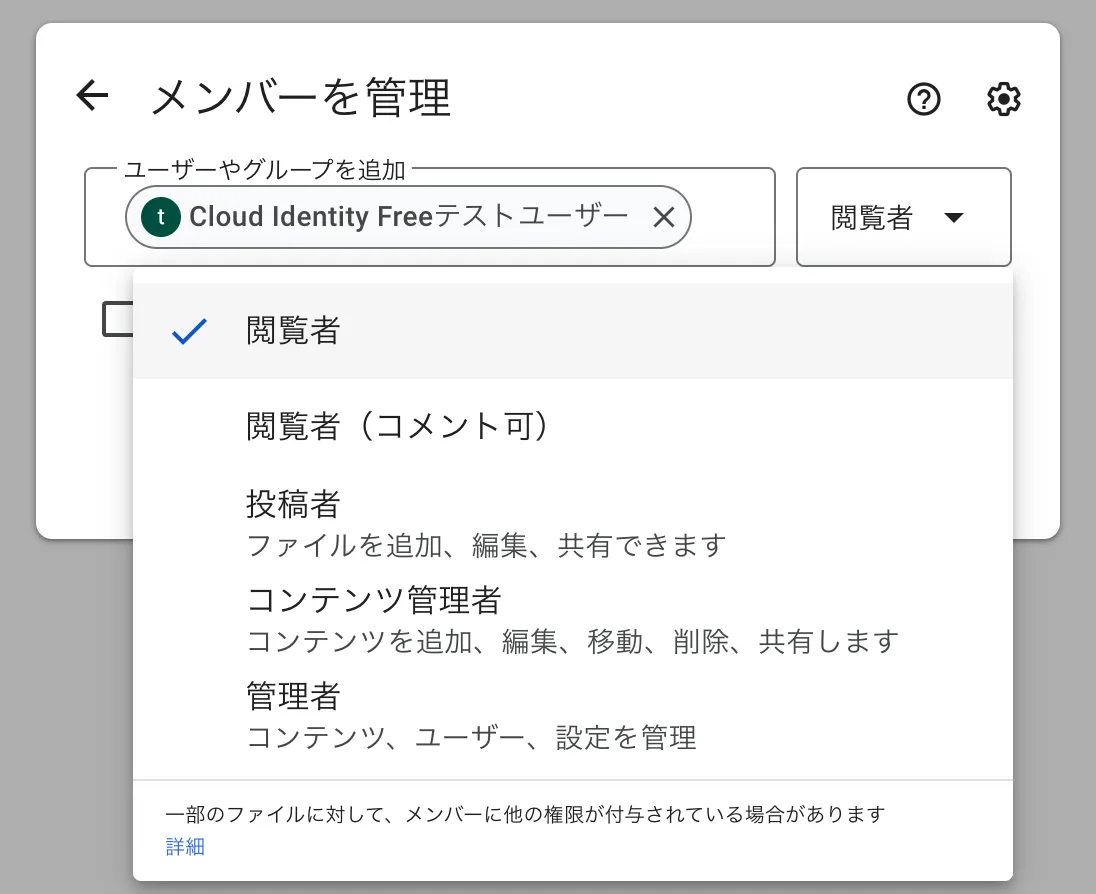
Task: Click the ユーザーやグループを追加 field label
Action: [x=264, y=170]
